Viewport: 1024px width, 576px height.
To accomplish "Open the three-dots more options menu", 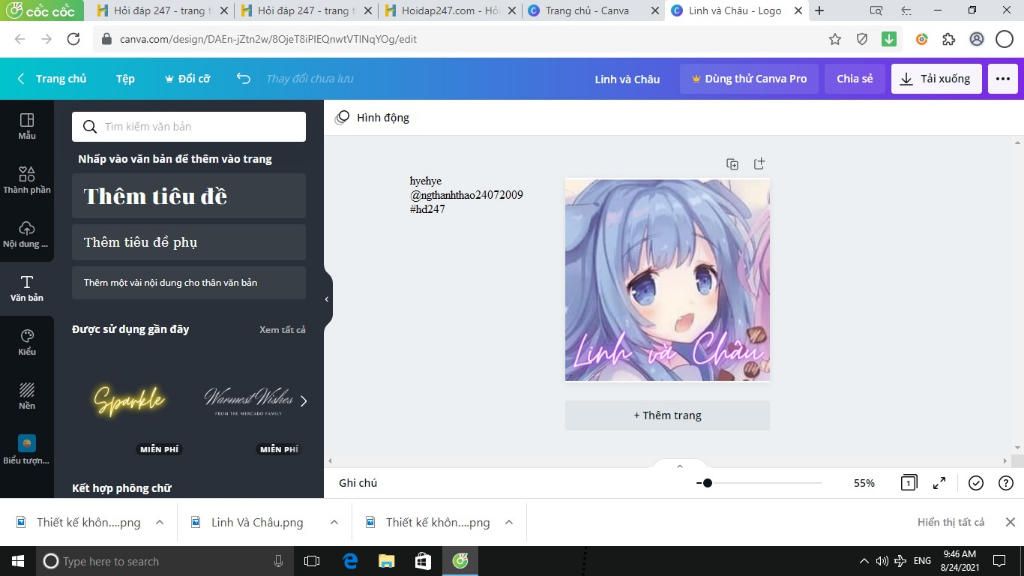I will click(x=1002, y=78).
